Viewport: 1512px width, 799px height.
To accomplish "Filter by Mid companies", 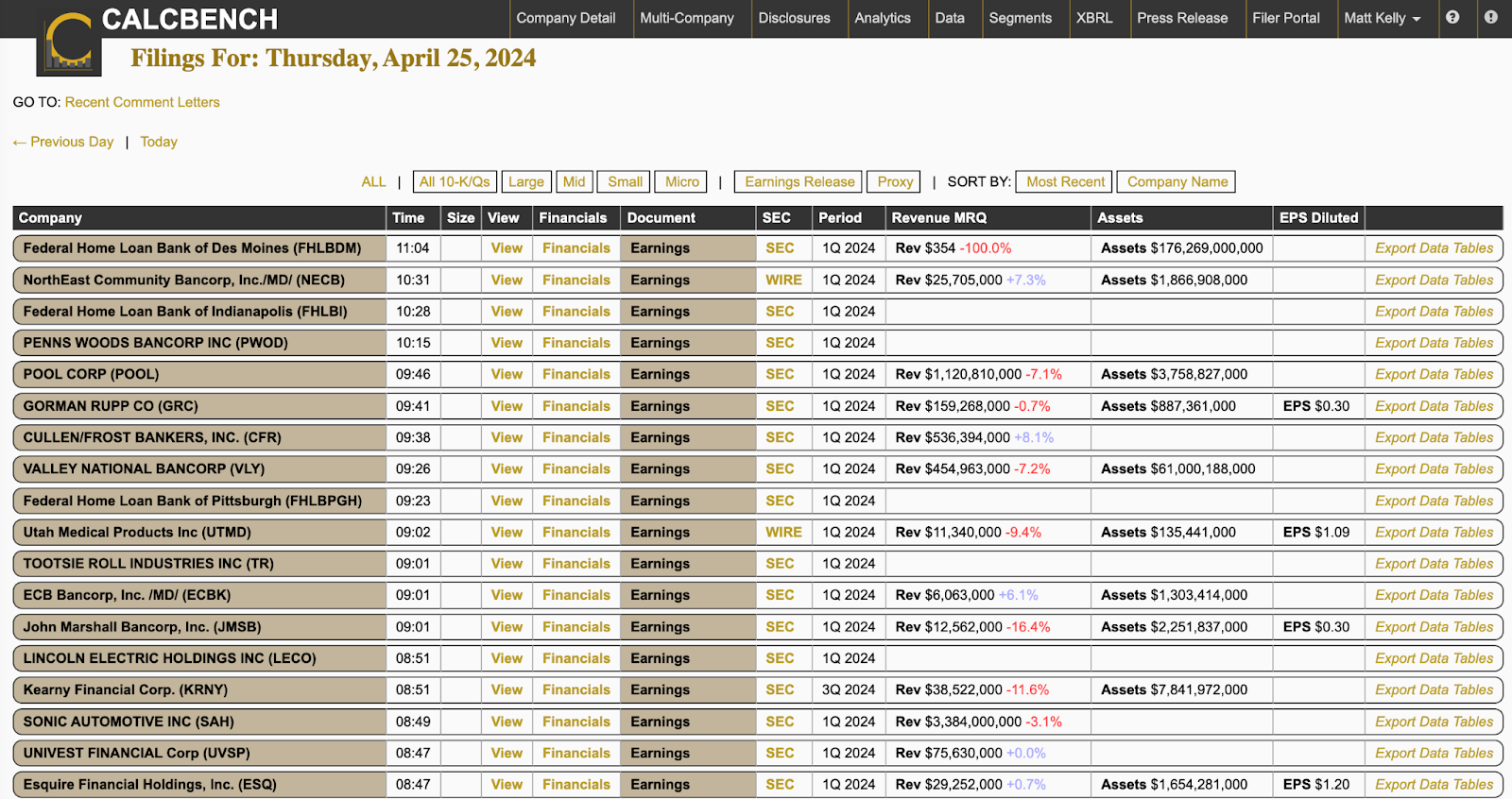I will (575, 181).
